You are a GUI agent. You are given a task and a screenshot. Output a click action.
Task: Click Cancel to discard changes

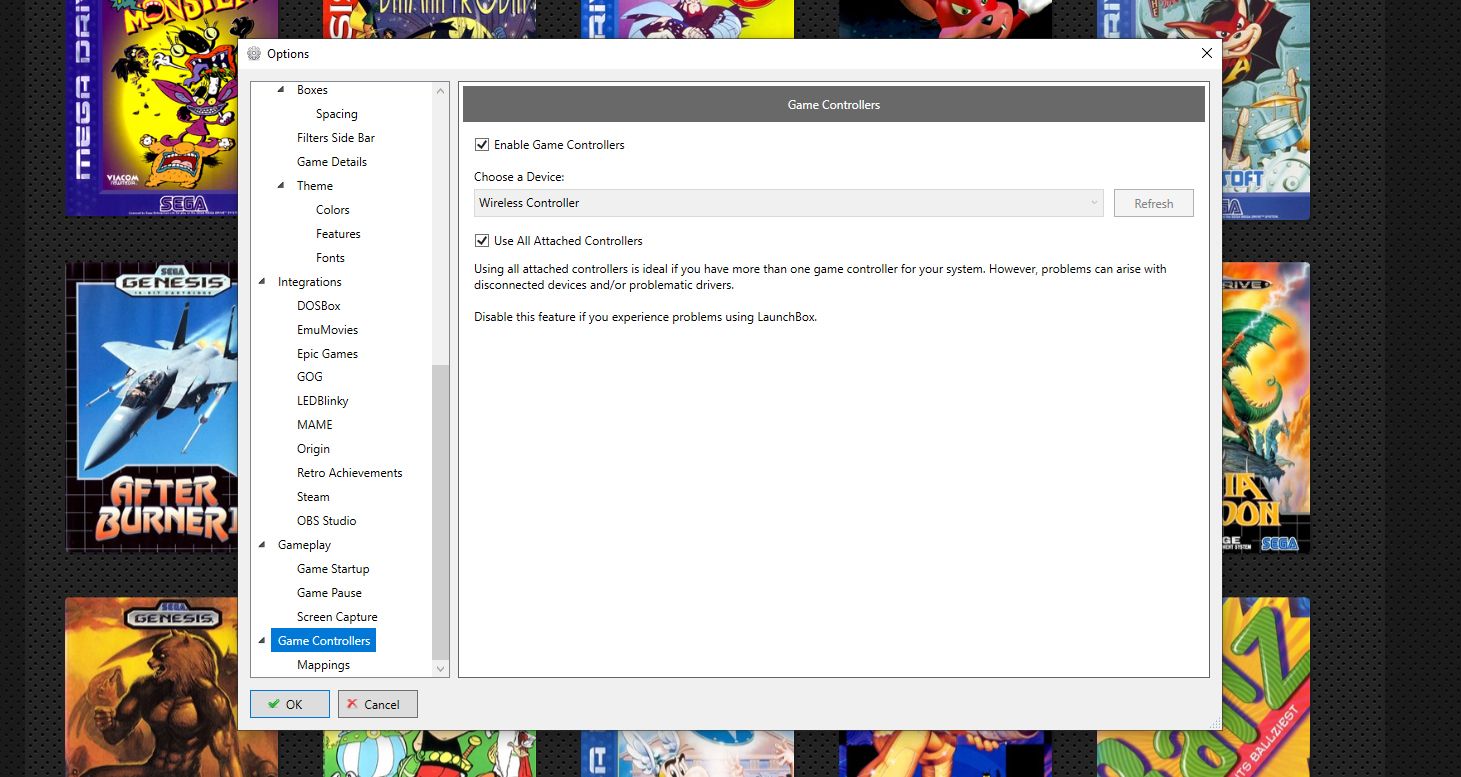(377, 704)
